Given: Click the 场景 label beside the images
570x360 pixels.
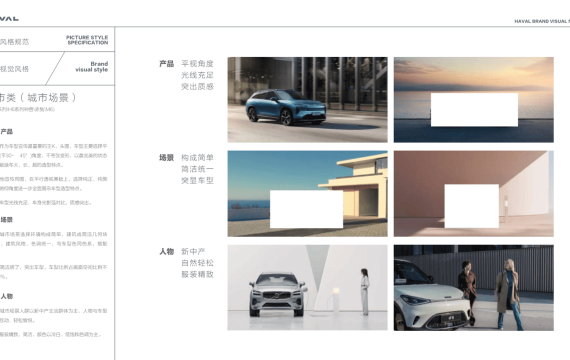Looking at the screenshot, I should 166,157.
